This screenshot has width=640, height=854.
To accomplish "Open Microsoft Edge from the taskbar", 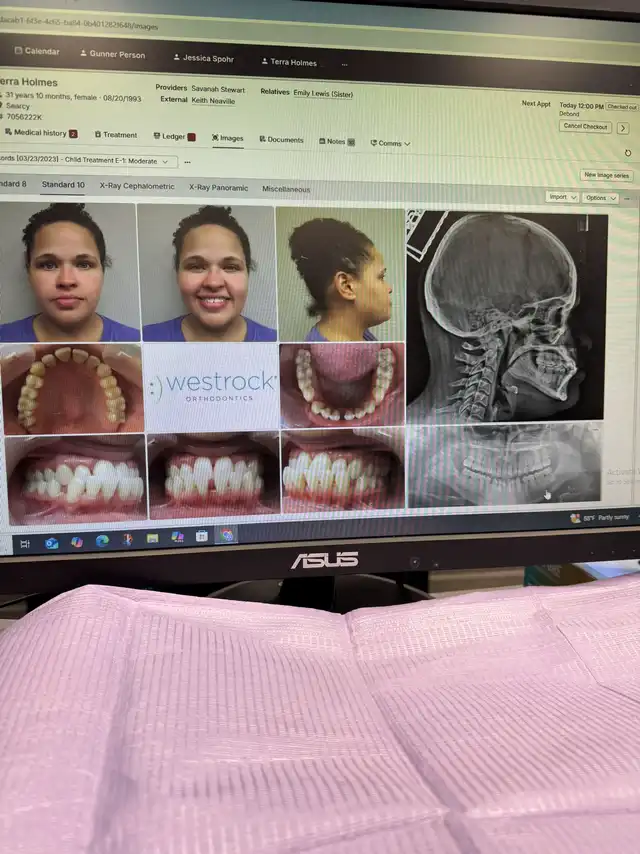I will coord(102,540).
